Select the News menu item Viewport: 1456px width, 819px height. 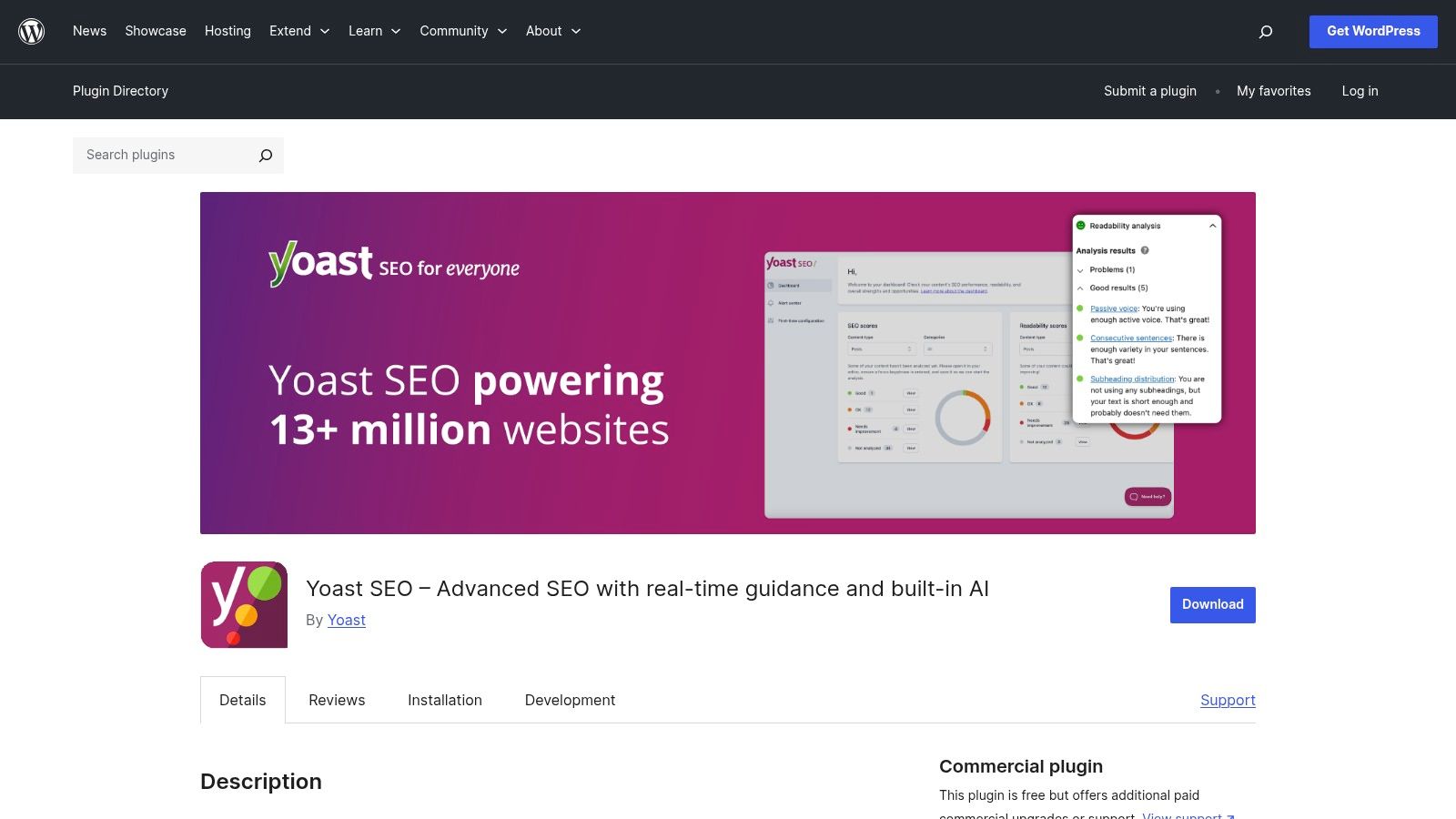[89, 31]
